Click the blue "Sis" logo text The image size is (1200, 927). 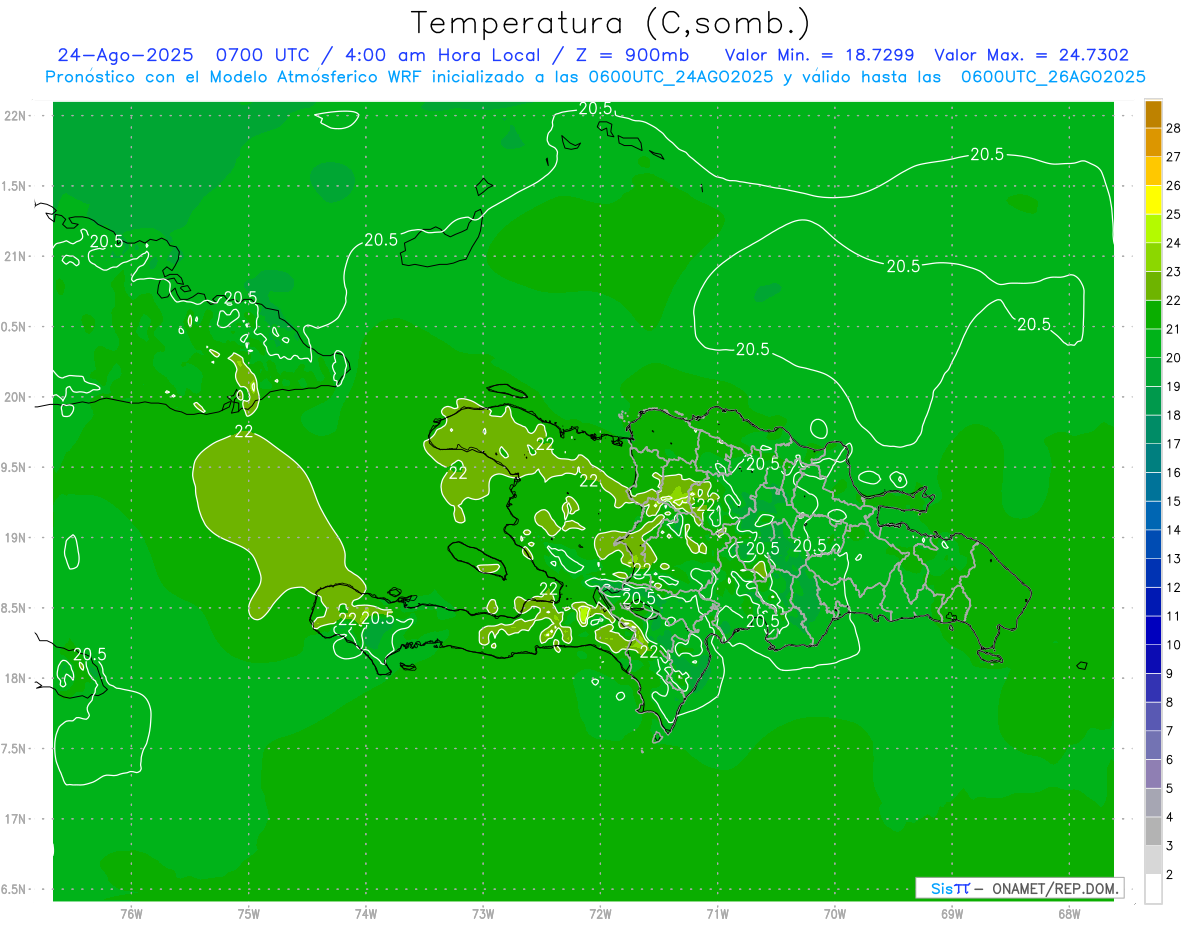tap(942, 888)
